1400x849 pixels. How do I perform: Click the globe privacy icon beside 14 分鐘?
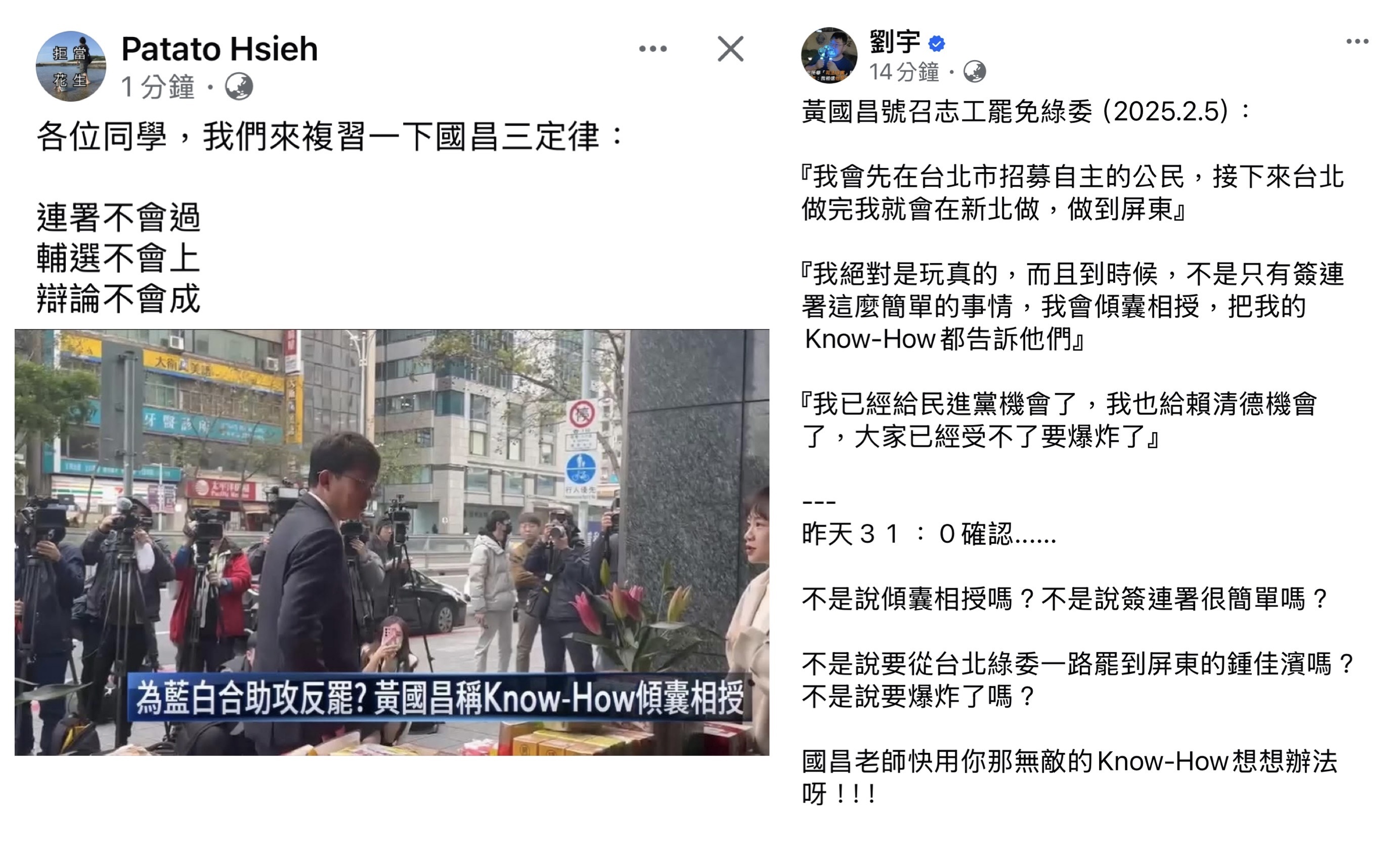[975, 72]
